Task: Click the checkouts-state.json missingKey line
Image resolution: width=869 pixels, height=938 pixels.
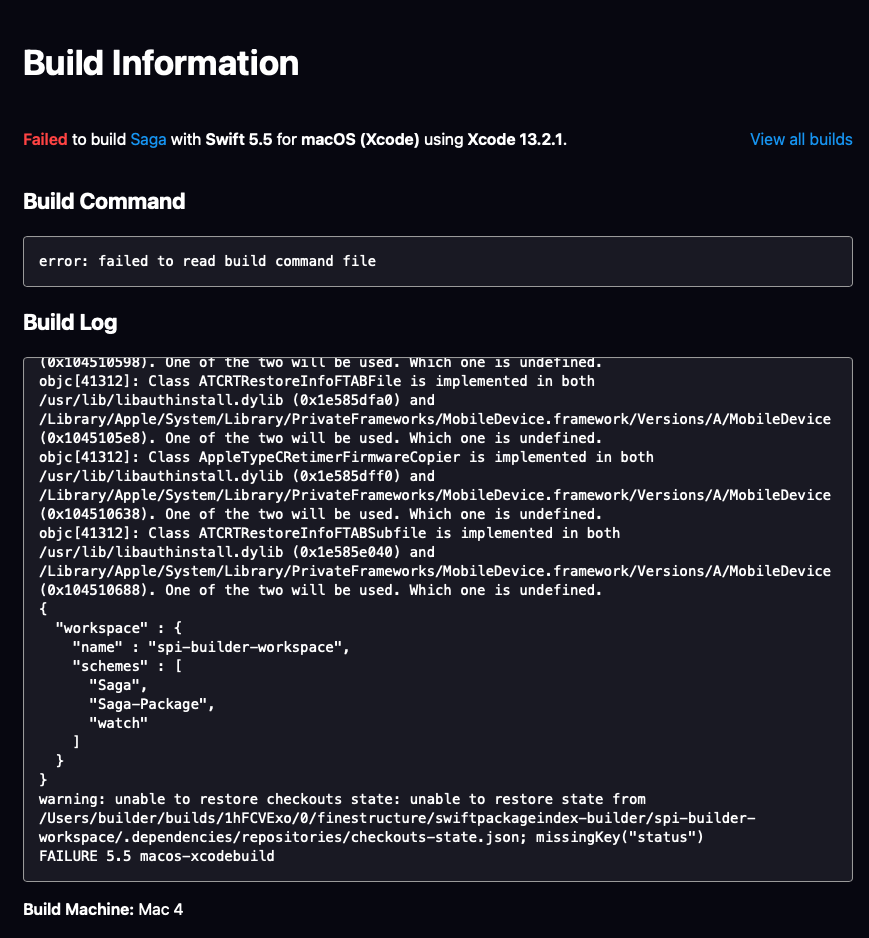Action: pos(371,837)
